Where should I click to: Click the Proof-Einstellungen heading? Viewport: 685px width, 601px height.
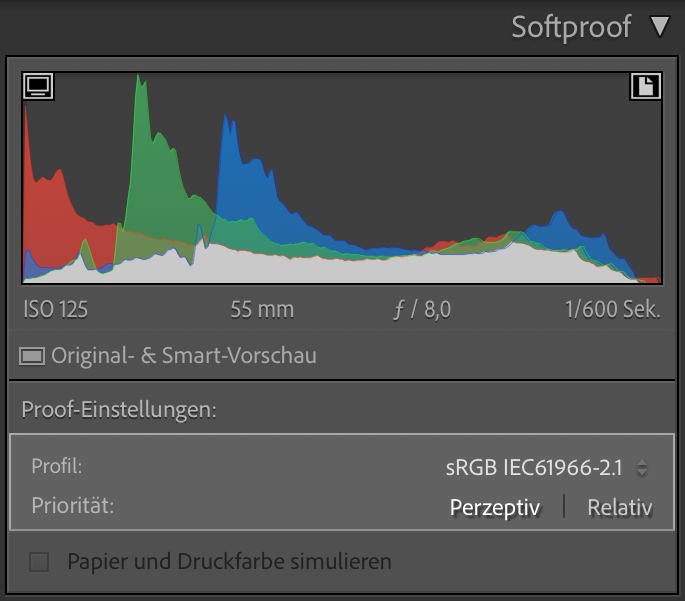(119, 410)
